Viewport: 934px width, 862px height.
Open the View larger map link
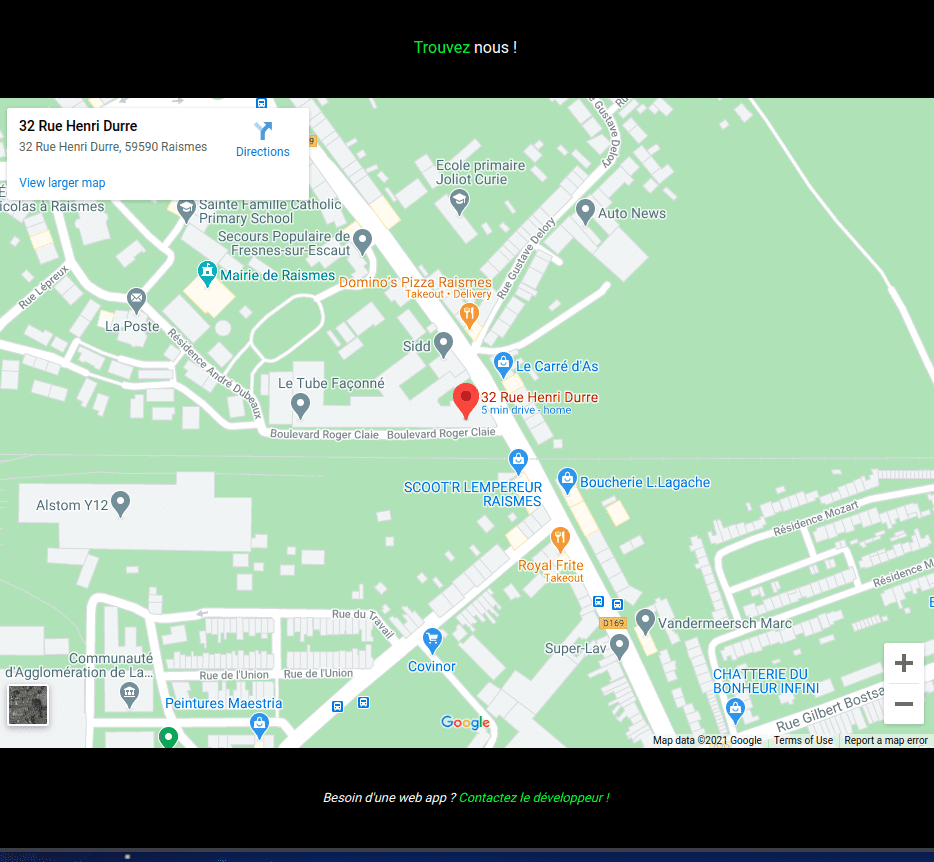(x=62, y=183)
